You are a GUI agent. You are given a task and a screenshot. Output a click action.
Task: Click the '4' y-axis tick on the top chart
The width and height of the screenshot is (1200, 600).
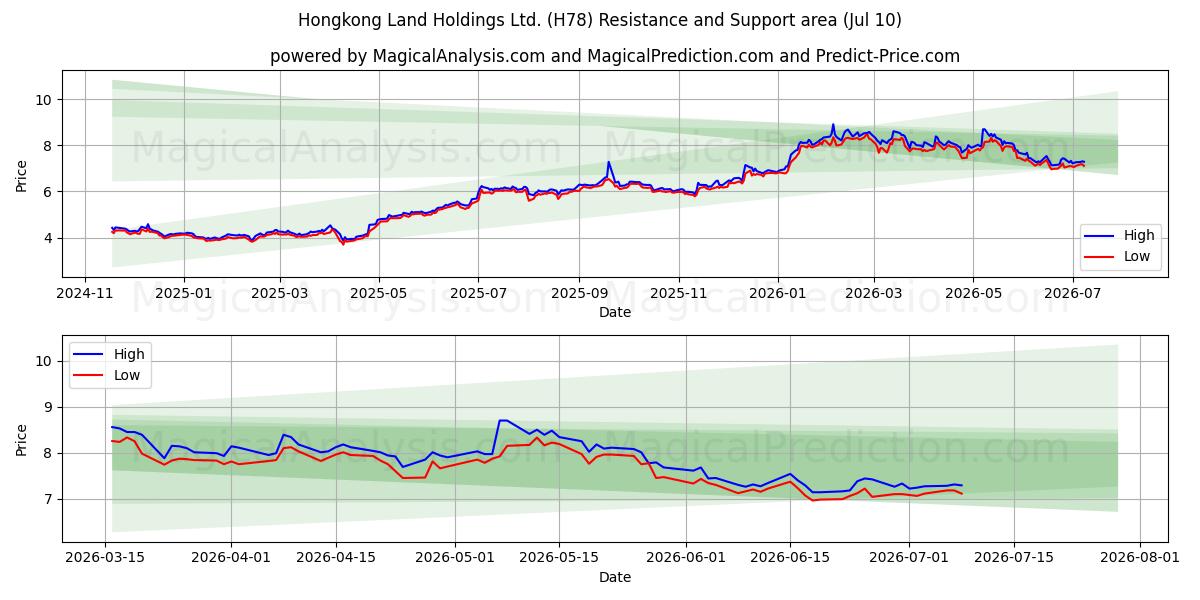point(48,238)
